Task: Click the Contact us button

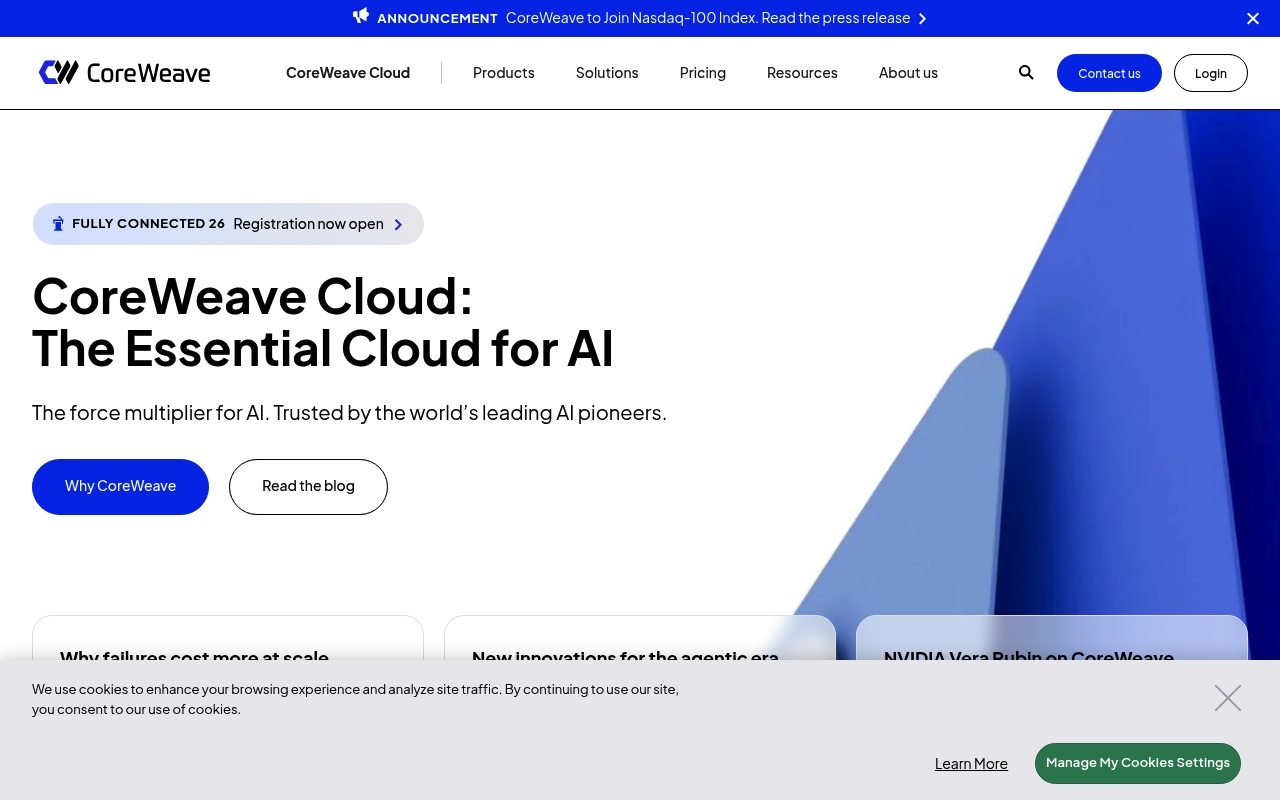Action: pyautogui.click(x=1109, y=73)
